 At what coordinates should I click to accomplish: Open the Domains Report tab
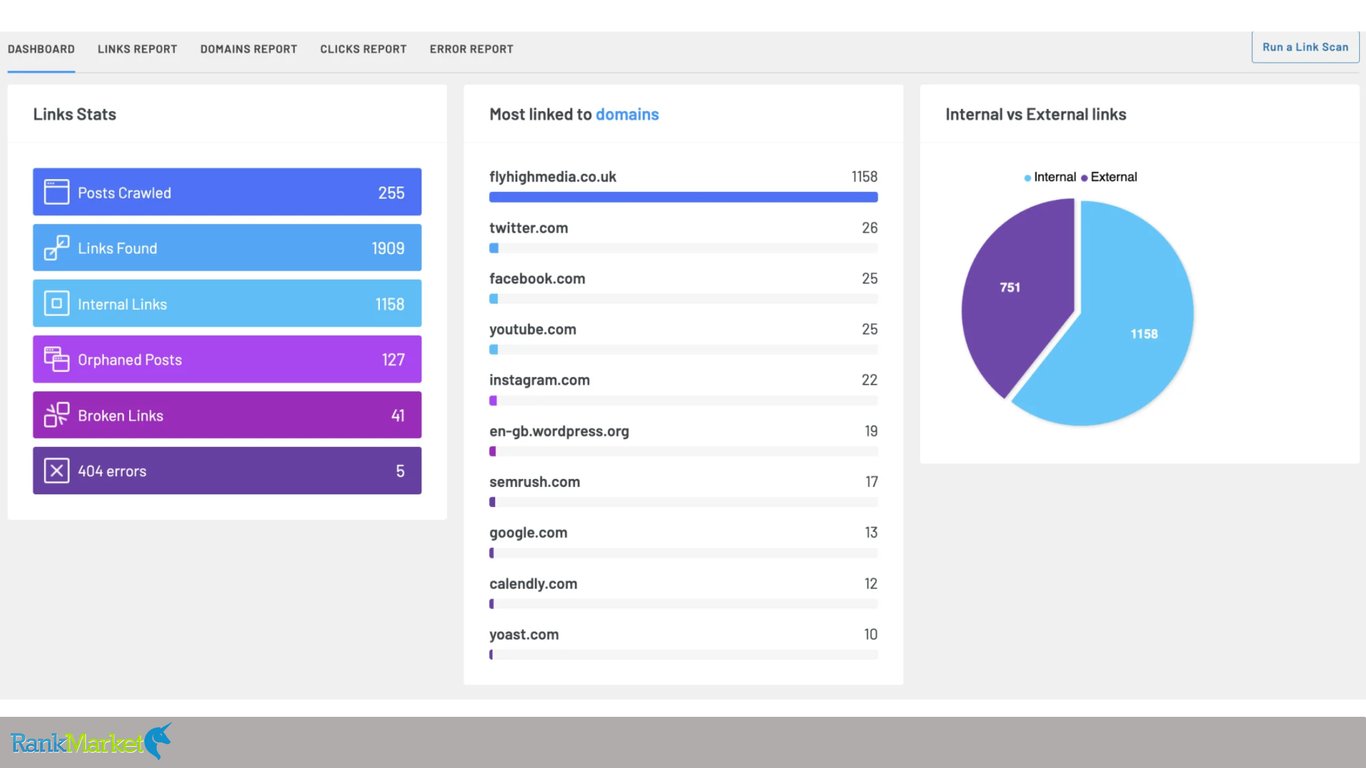248,49
